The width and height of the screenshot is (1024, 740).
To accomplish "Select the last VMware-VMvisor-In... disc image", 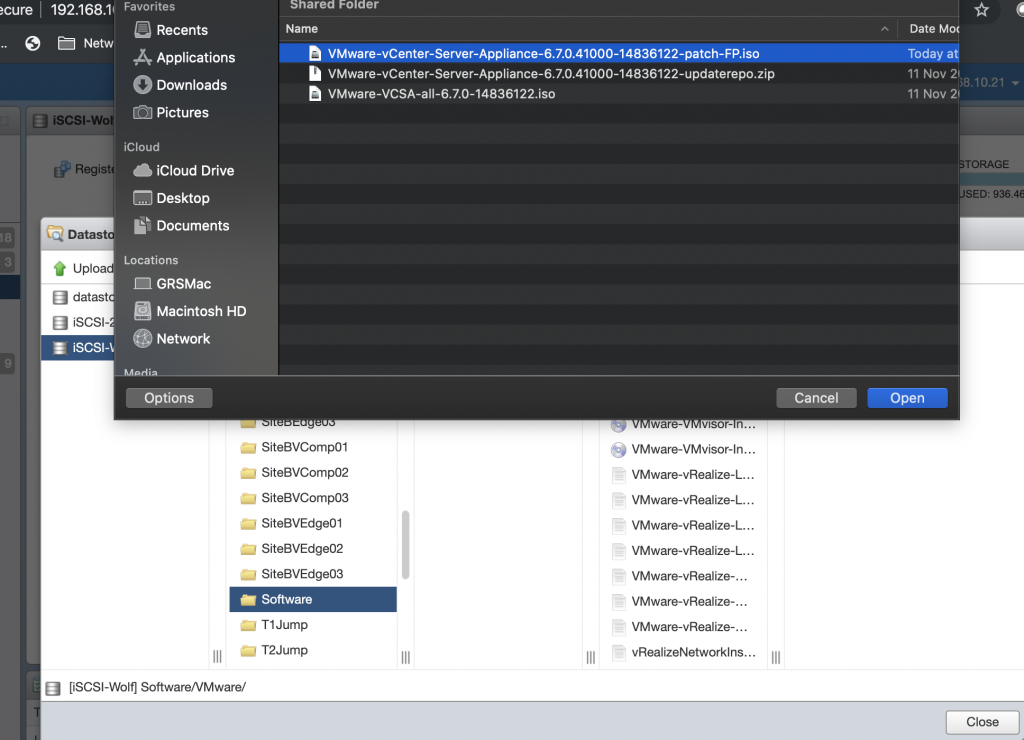I will pos(684,449).
